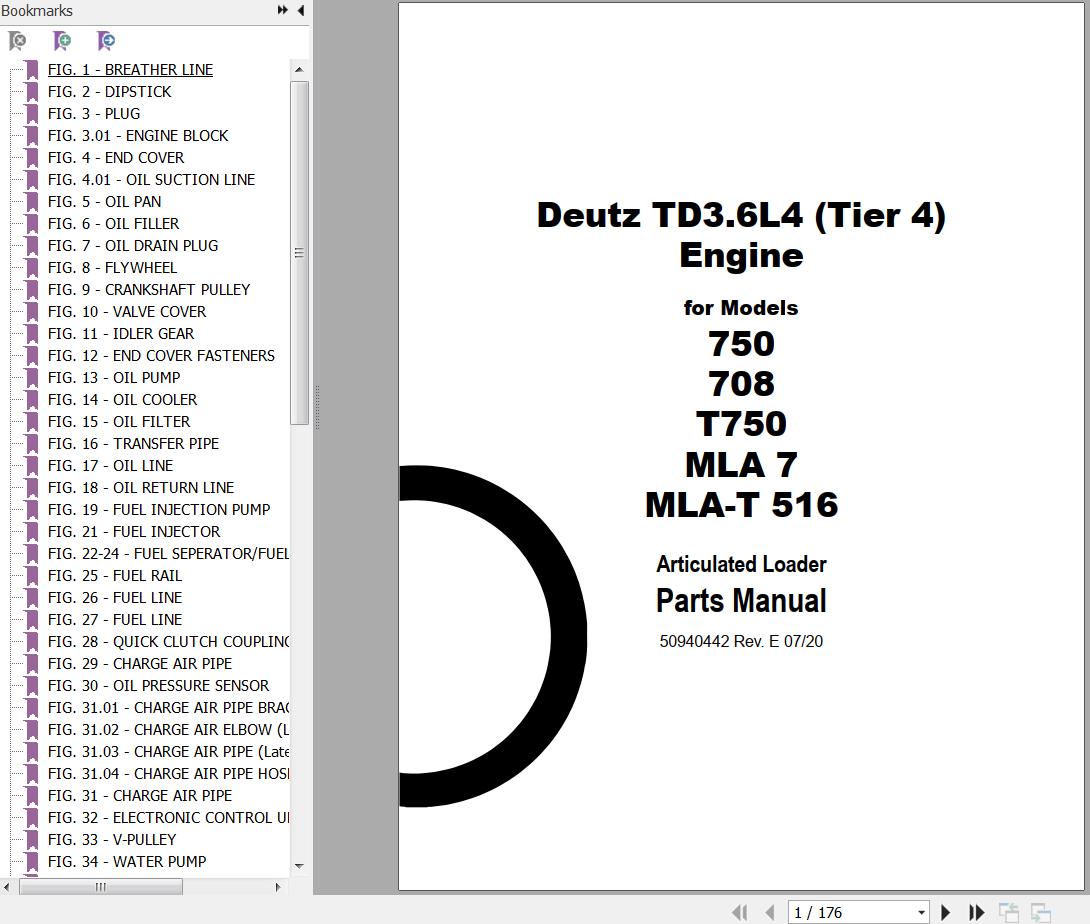Viewport: 1090px width, 924px height.
Task: Select FIG. 10 - VALVE COVER
Action: click(x=127, y=311)
